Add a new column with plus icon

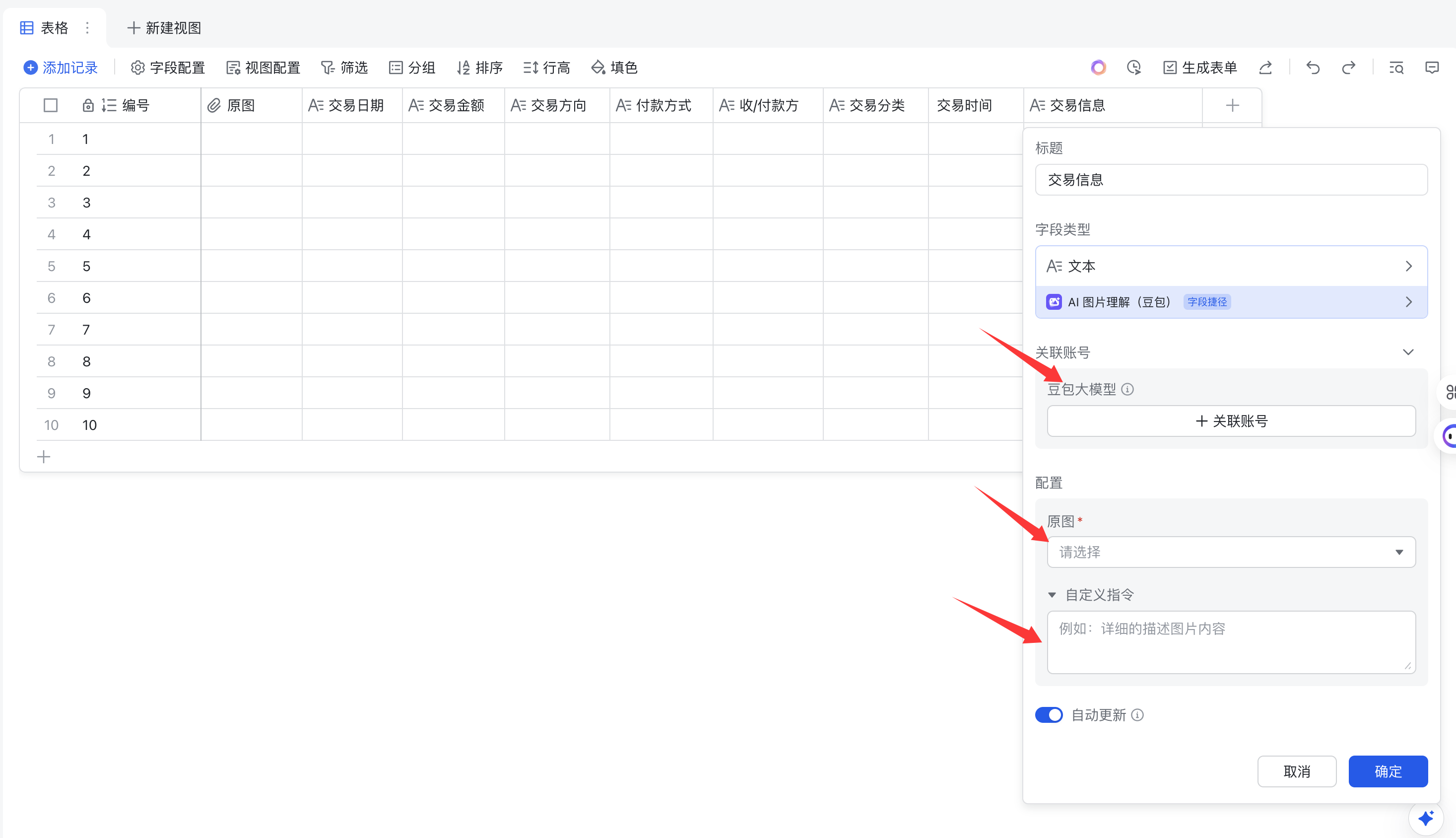point(1232,105)
